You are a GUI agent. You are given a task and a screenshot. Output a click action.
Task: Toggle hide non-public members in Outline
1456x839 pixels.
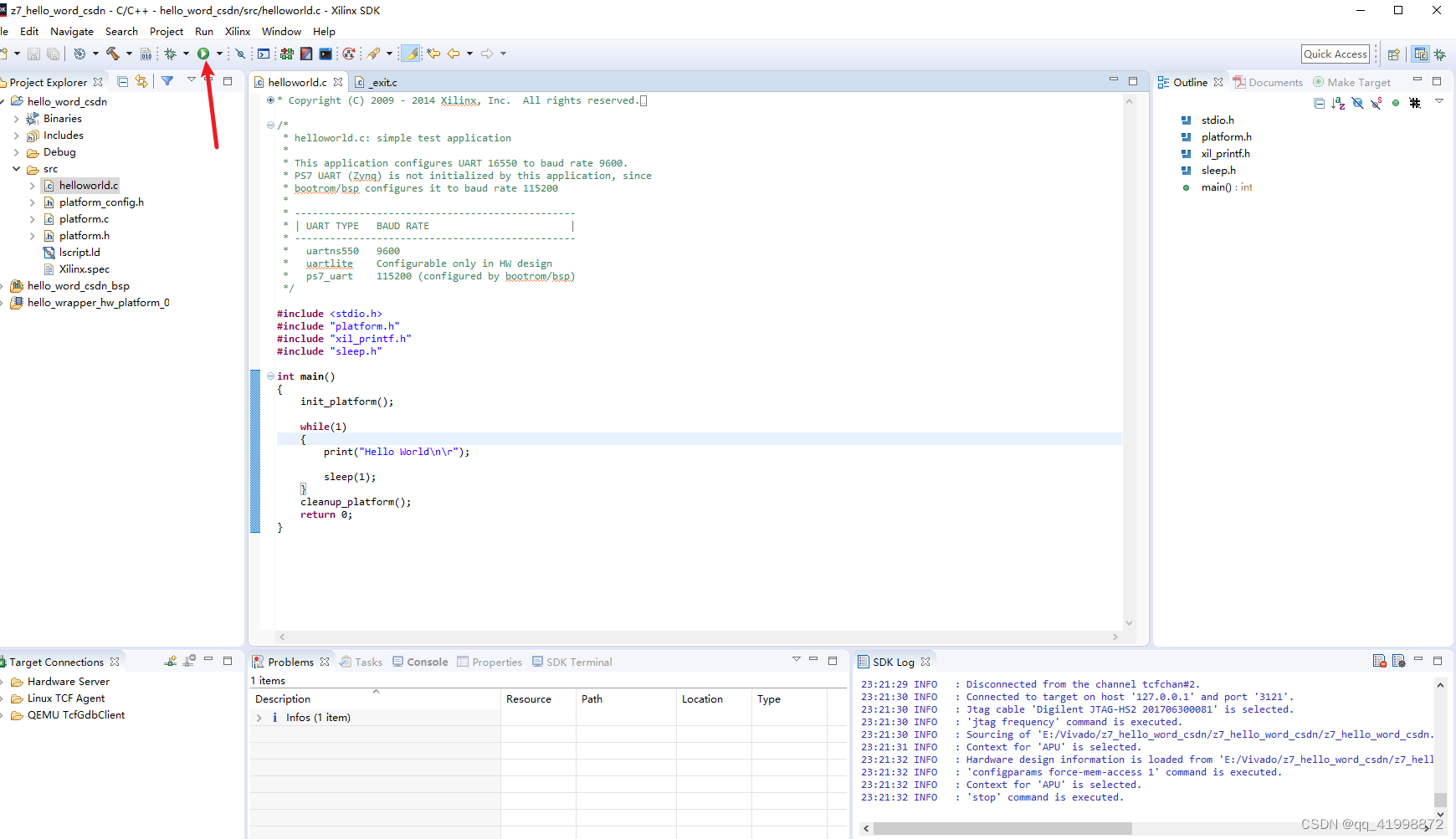(x=1396, y=103)
